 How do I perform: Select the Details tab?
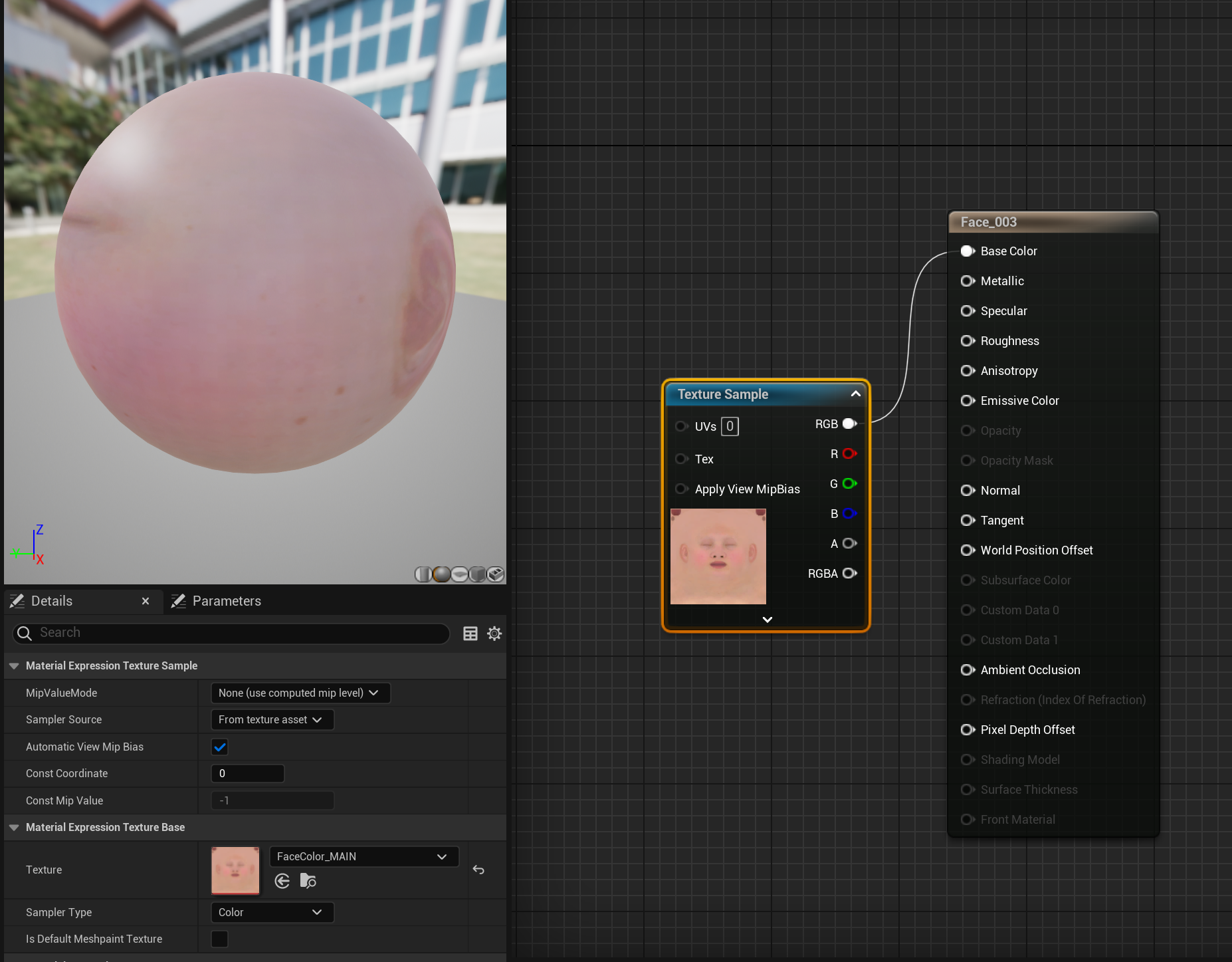coord(52,600)
